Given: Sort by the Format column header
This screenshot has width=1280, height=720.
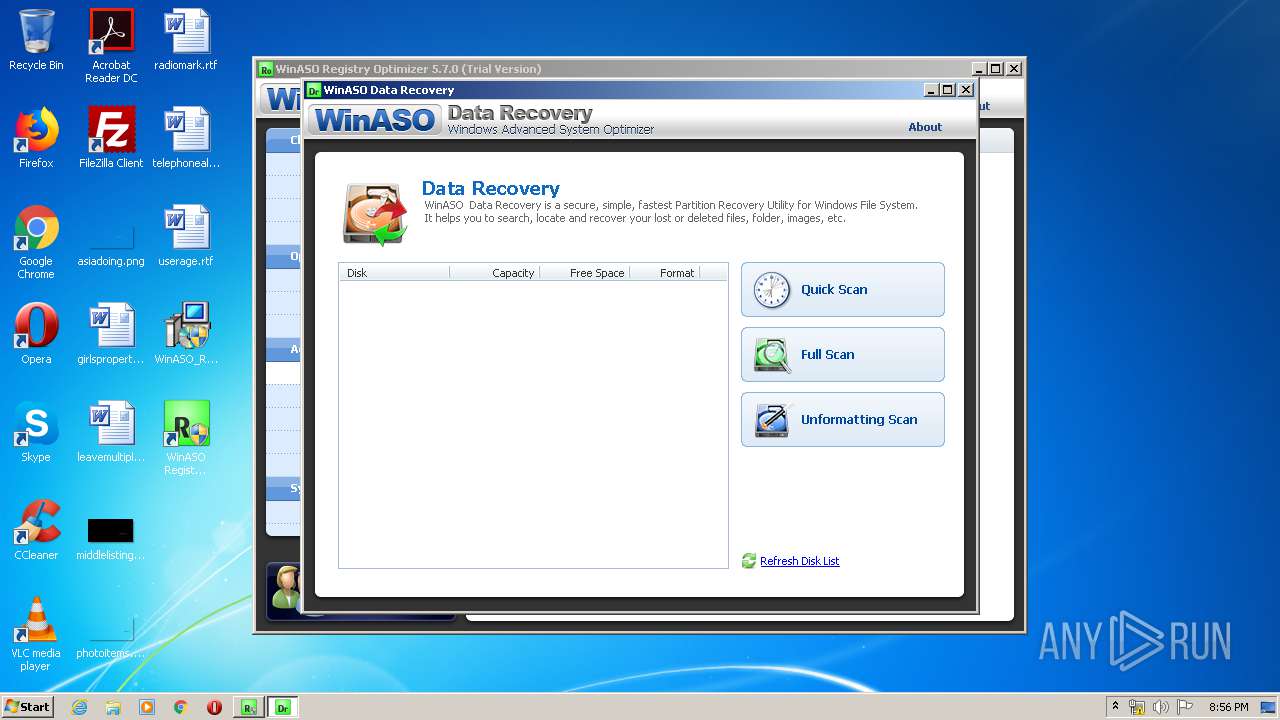Looking at the screenshot, I should pyautogui.click(x=665, y=273).
